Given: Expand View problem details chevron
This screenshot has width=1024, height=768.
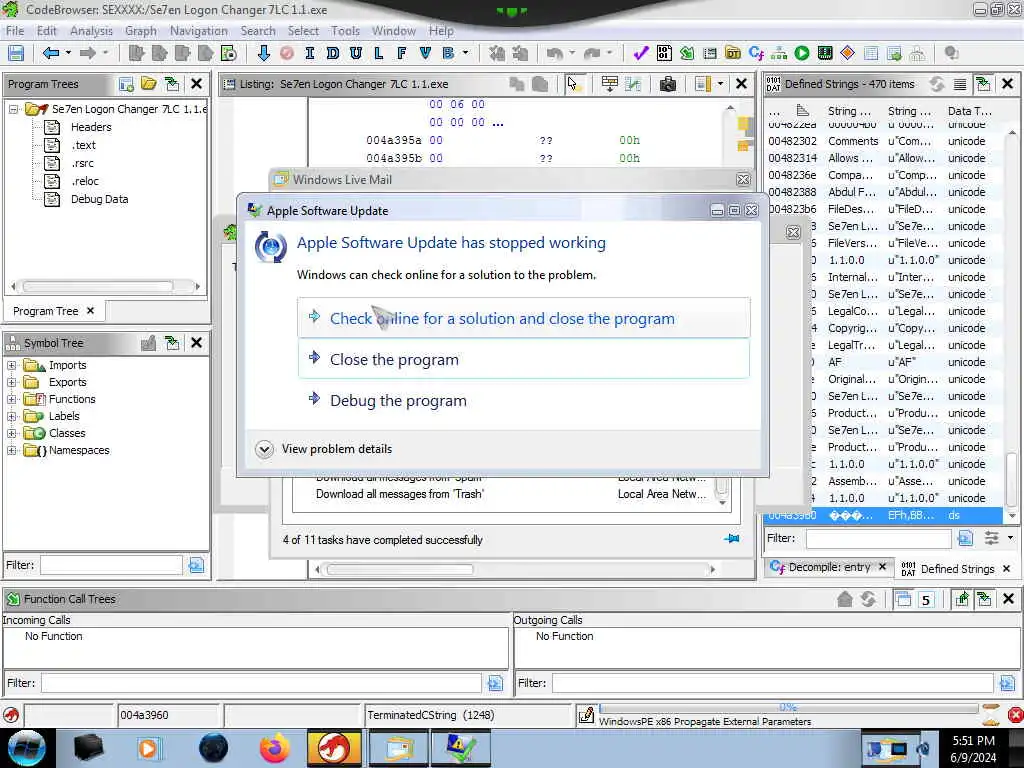Looking at the screenshot, I should (x=264, y=449).
